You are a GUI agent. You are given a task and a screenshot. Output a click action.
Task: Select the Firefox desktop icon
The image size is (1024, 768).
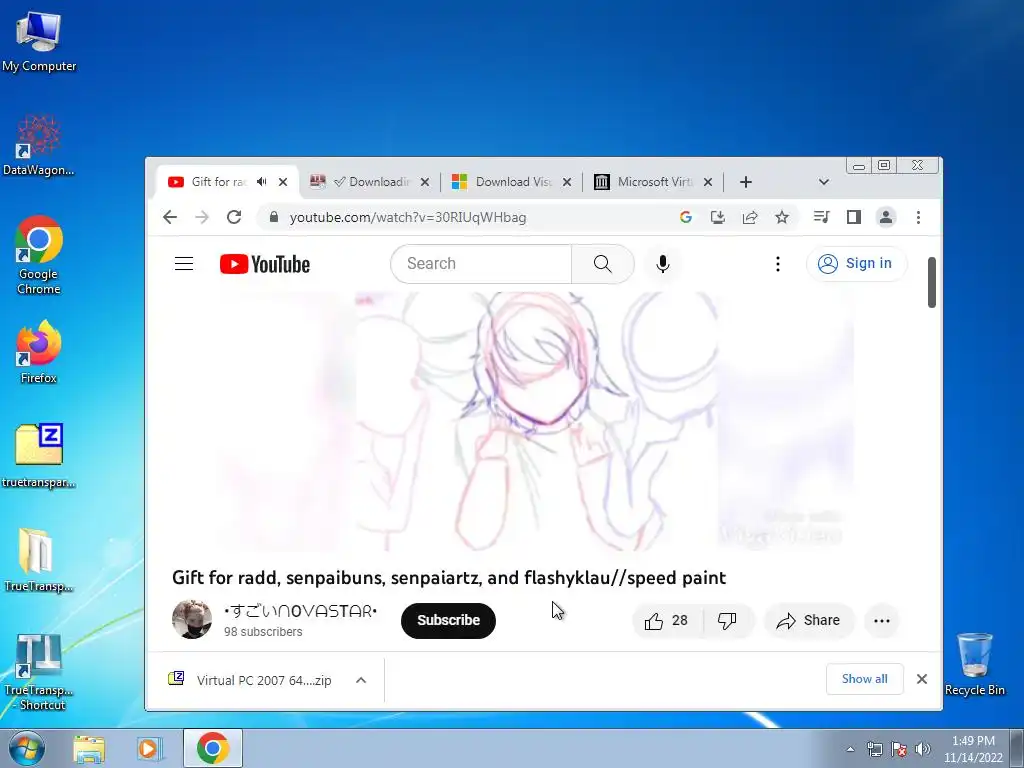pos(39,353)
